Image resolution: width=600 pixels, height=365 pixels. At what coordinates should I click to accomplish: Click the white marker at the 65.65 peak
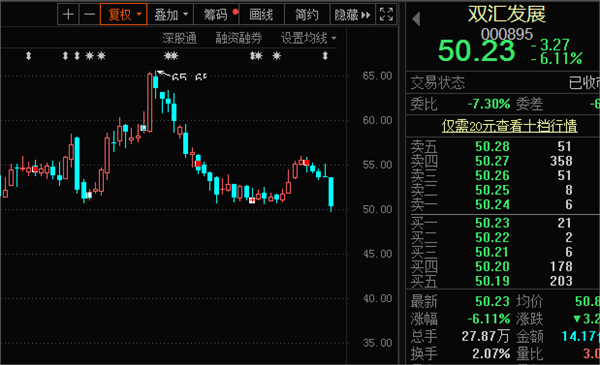(161, 72)
